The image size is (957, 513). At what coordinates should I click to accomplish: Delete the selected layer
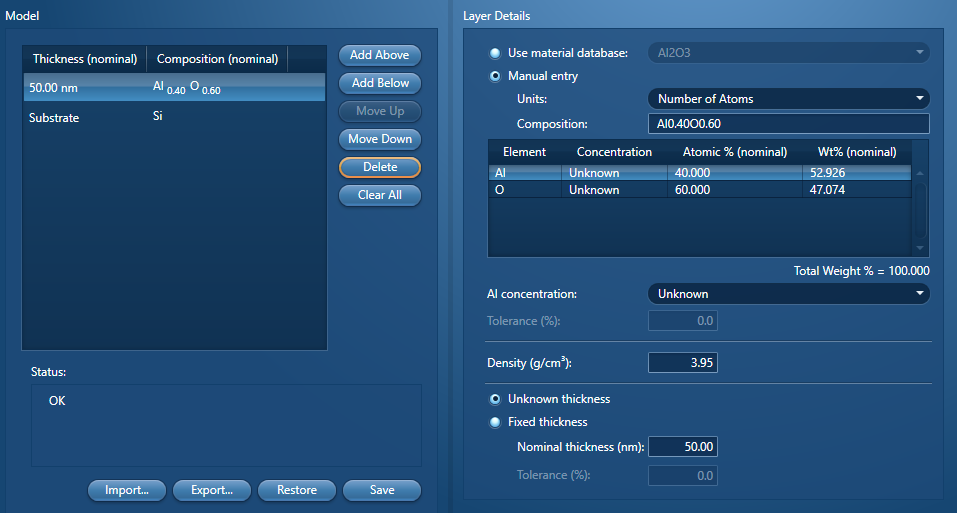(380, 167)
